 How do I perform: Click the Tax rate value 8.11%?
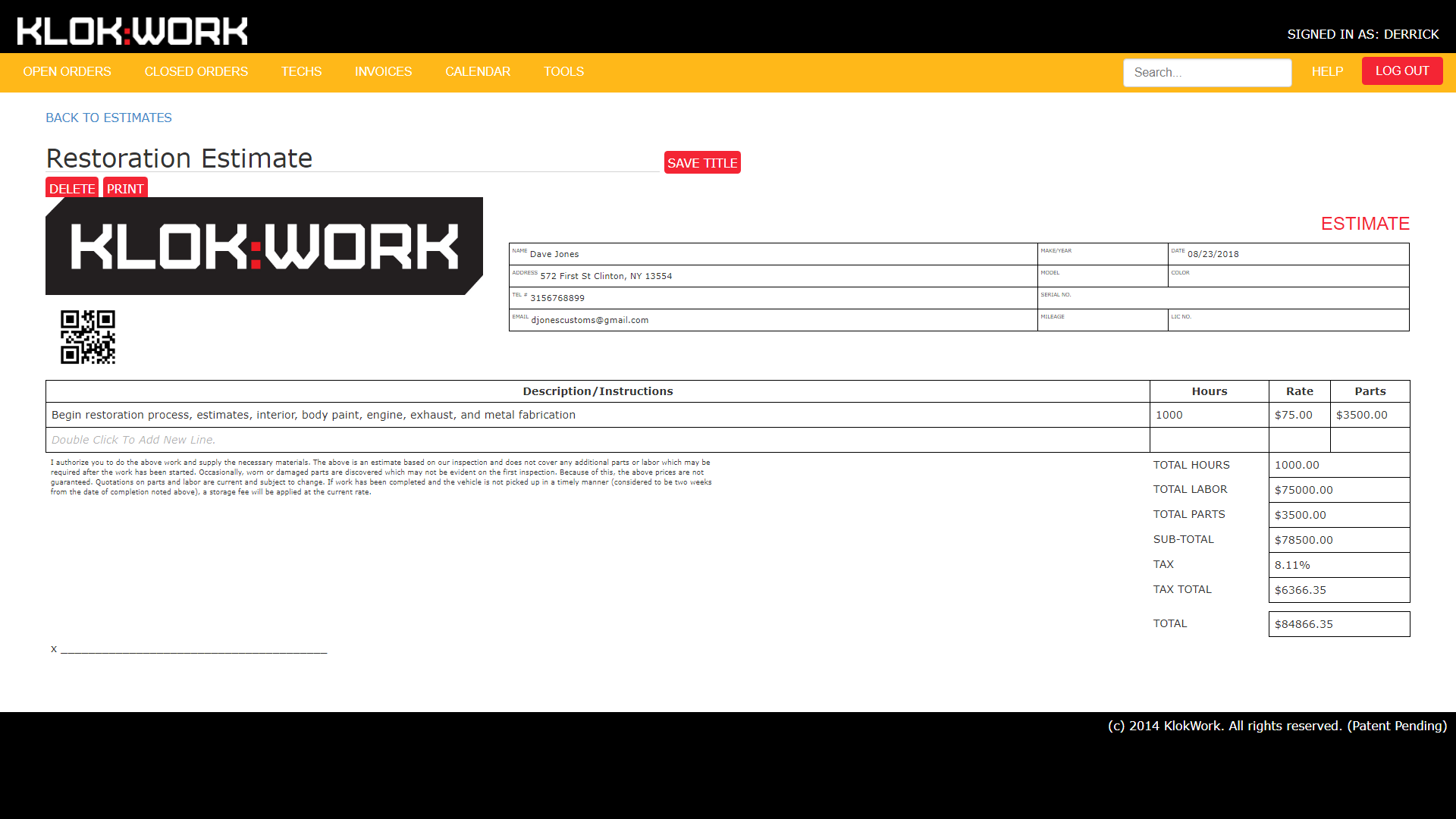pyautogui.click(x=1339, y=565)
